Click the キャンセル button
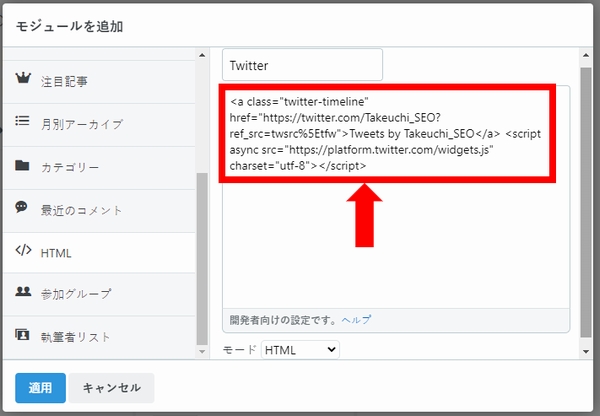This screenshot has width=600, height=416. (112, 388)
